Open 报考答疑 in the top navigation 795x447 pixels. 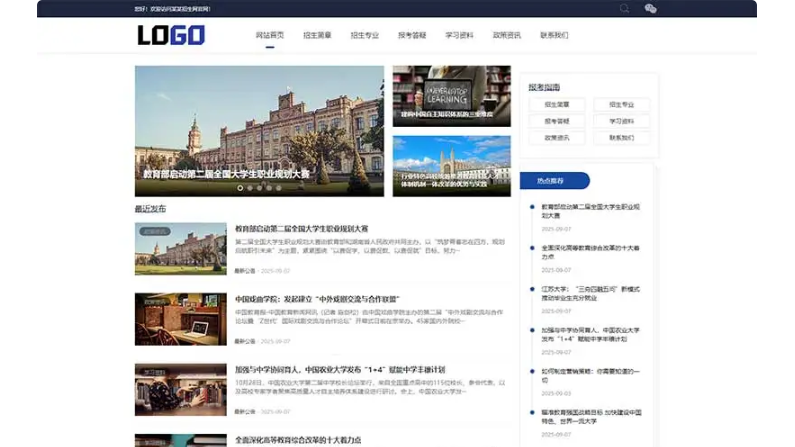click(x=412, y=35)
